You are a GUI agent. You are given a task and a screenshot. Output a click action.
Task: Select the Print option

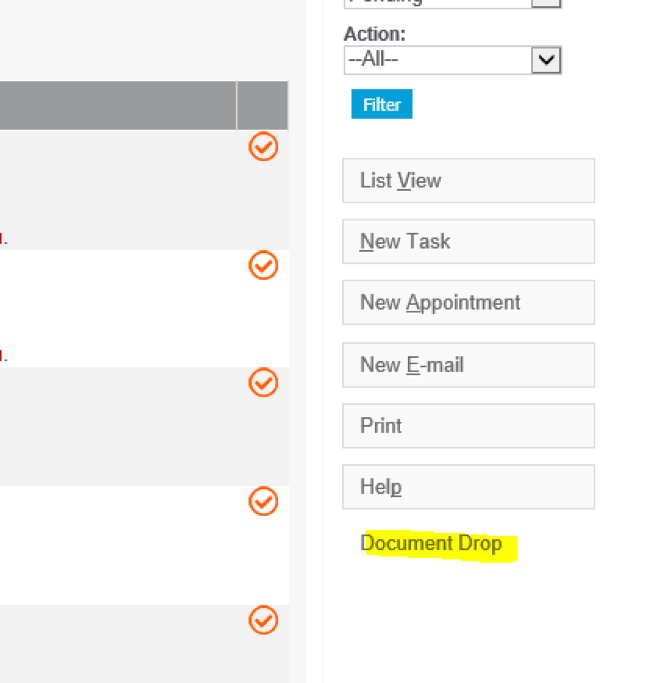[468, 426]
